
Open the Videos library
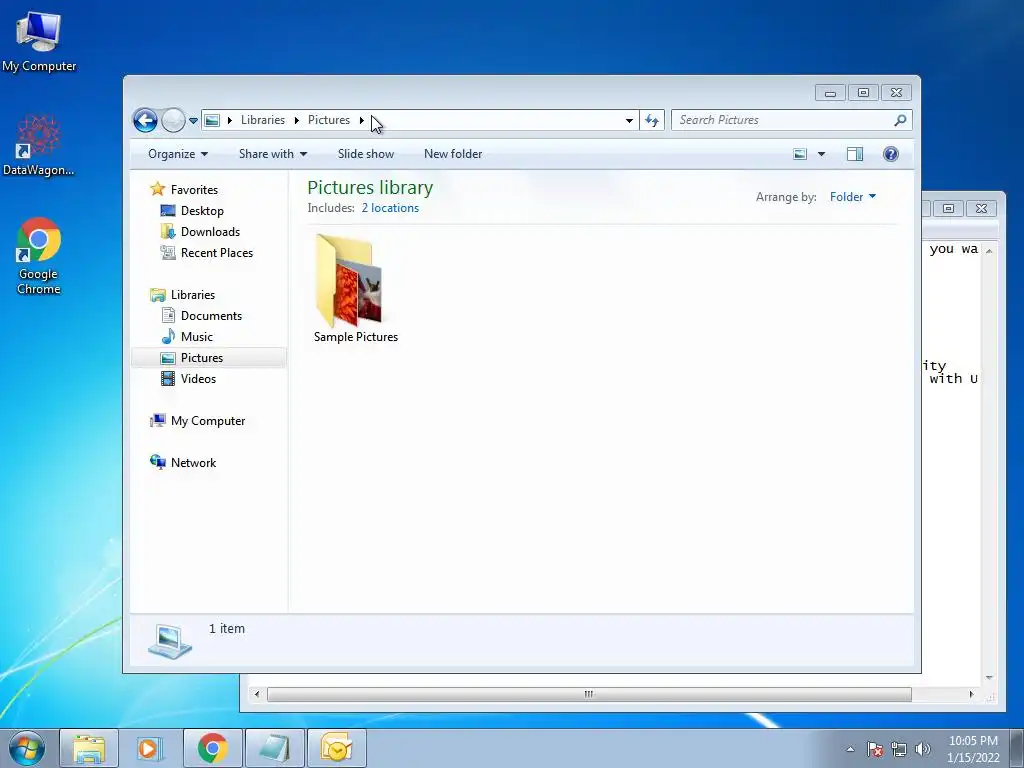(x=198, y=379)
